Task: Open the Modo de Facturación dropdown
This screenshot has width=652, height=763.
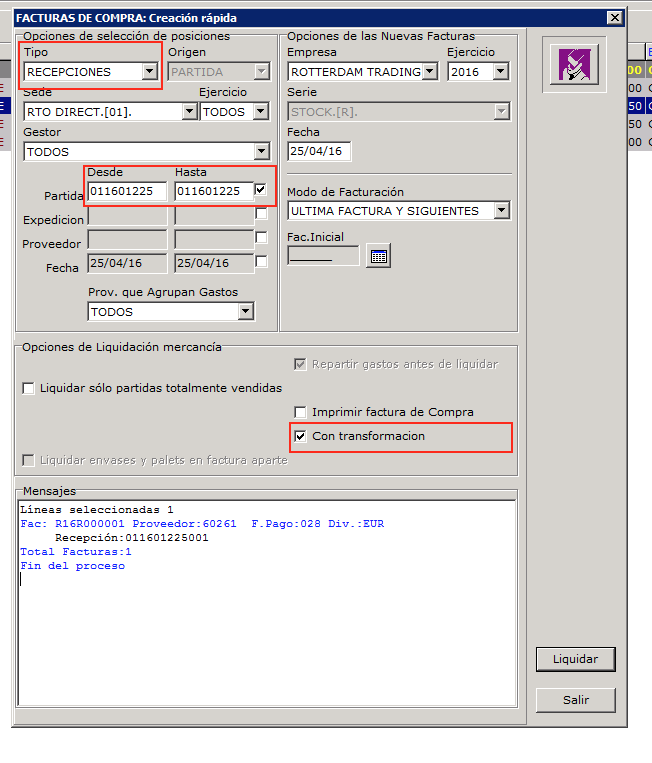Action: click(501, 211)
